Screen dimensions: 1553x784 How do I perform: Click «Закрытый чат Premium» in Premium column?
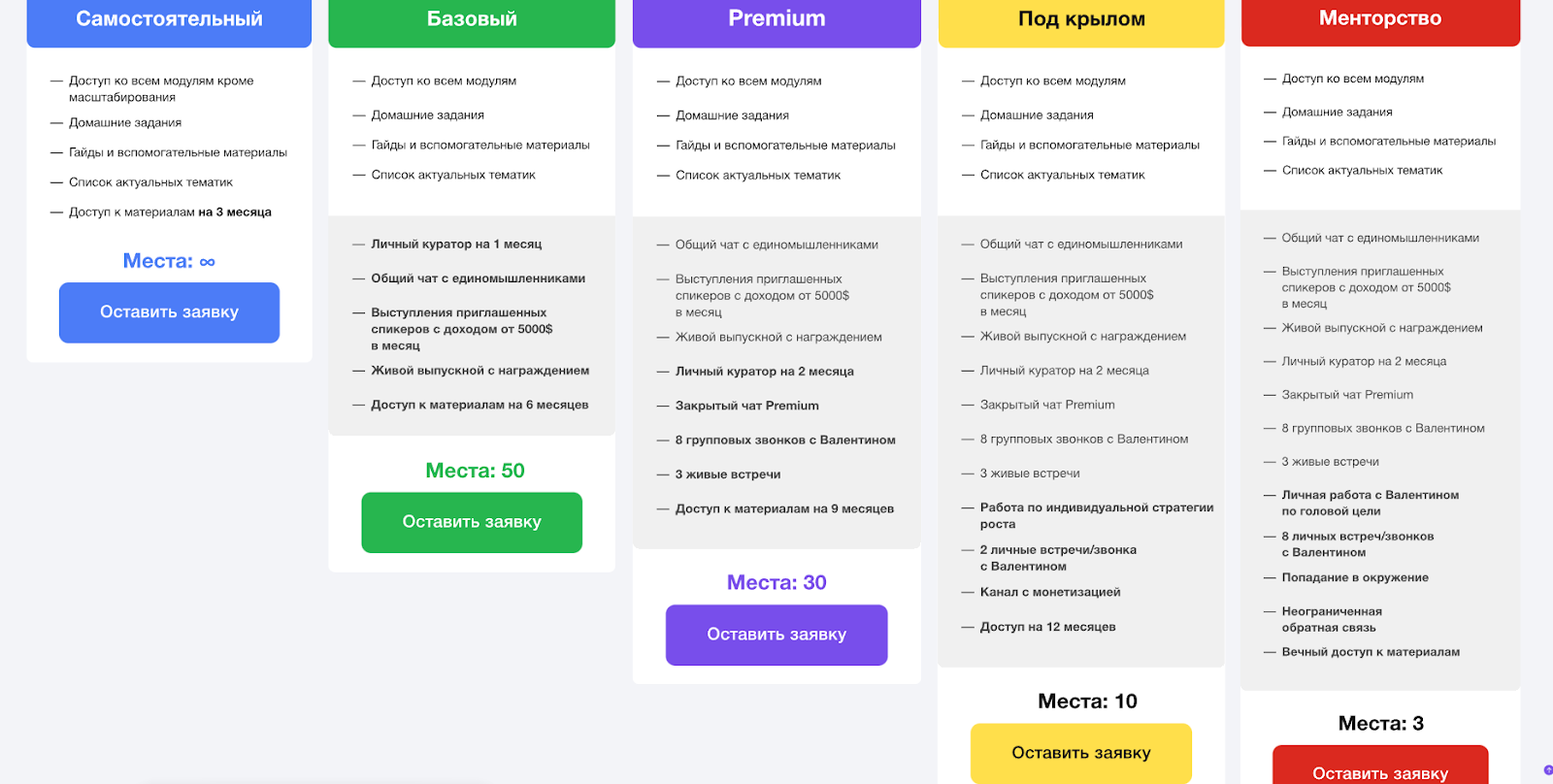(746, 406)
